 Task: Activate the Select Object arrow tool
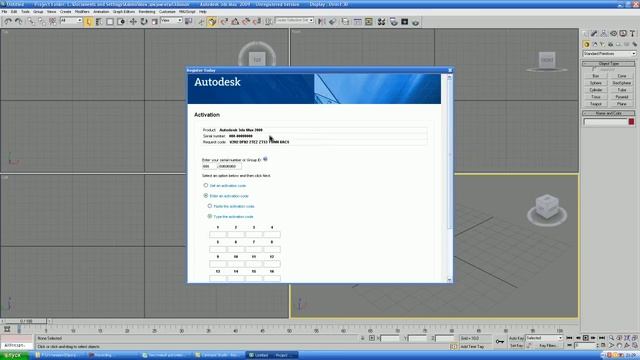point(89,22)
